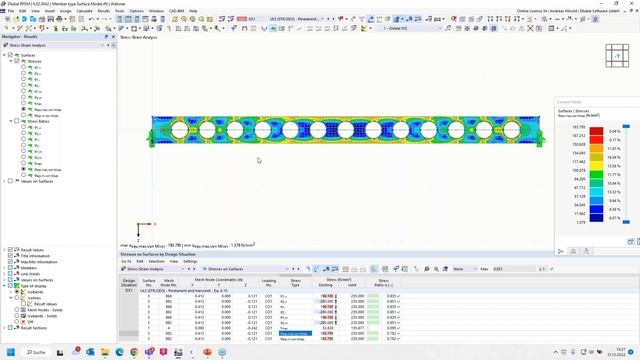Click the Print icon in the main toolbar
The image size is (640, 360).
coord(59,19)
